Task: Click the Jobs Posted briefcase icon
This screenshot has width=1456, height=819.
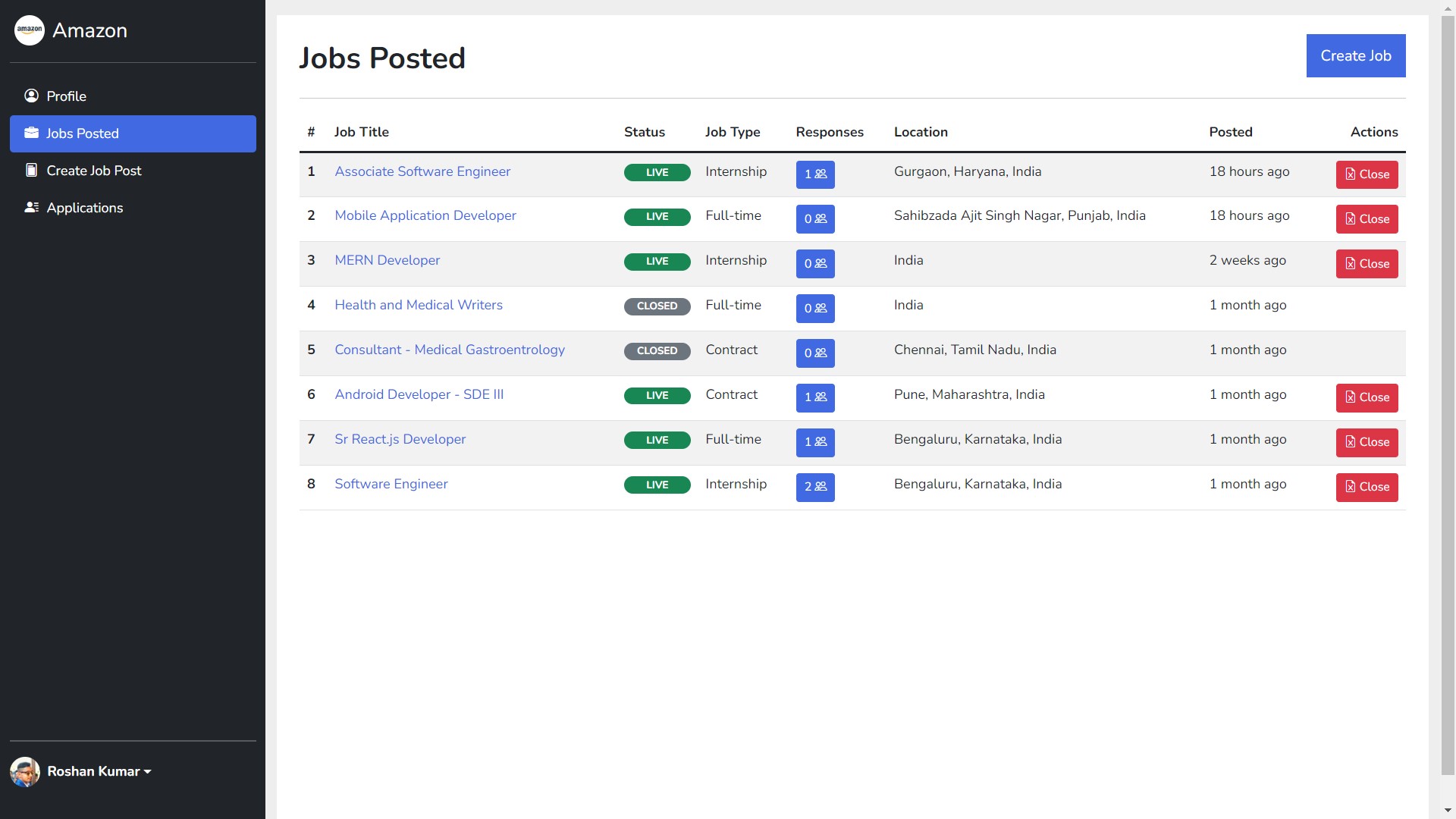Action: coord(31,133)
